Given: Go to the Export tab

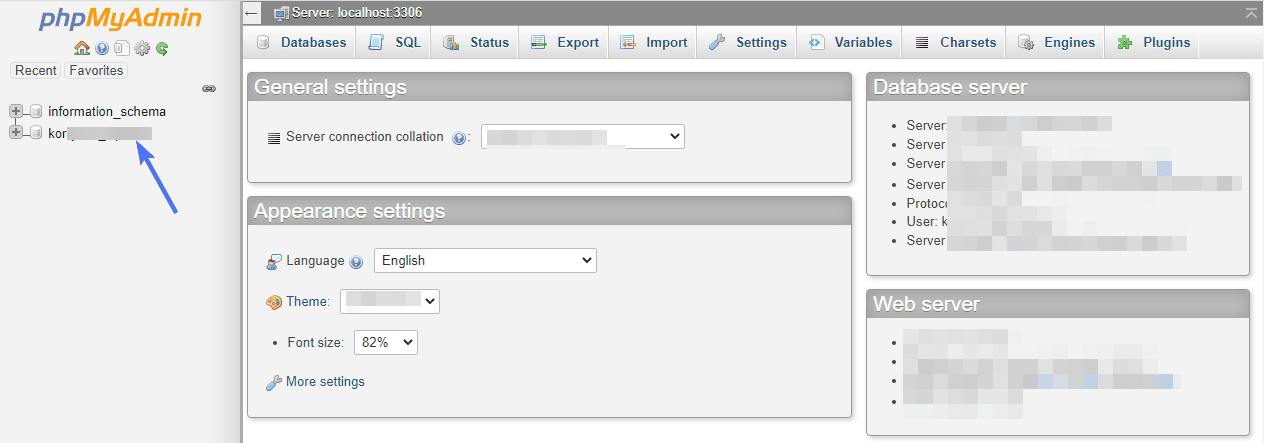Looking at the screenshot, I should pos(564,42).
